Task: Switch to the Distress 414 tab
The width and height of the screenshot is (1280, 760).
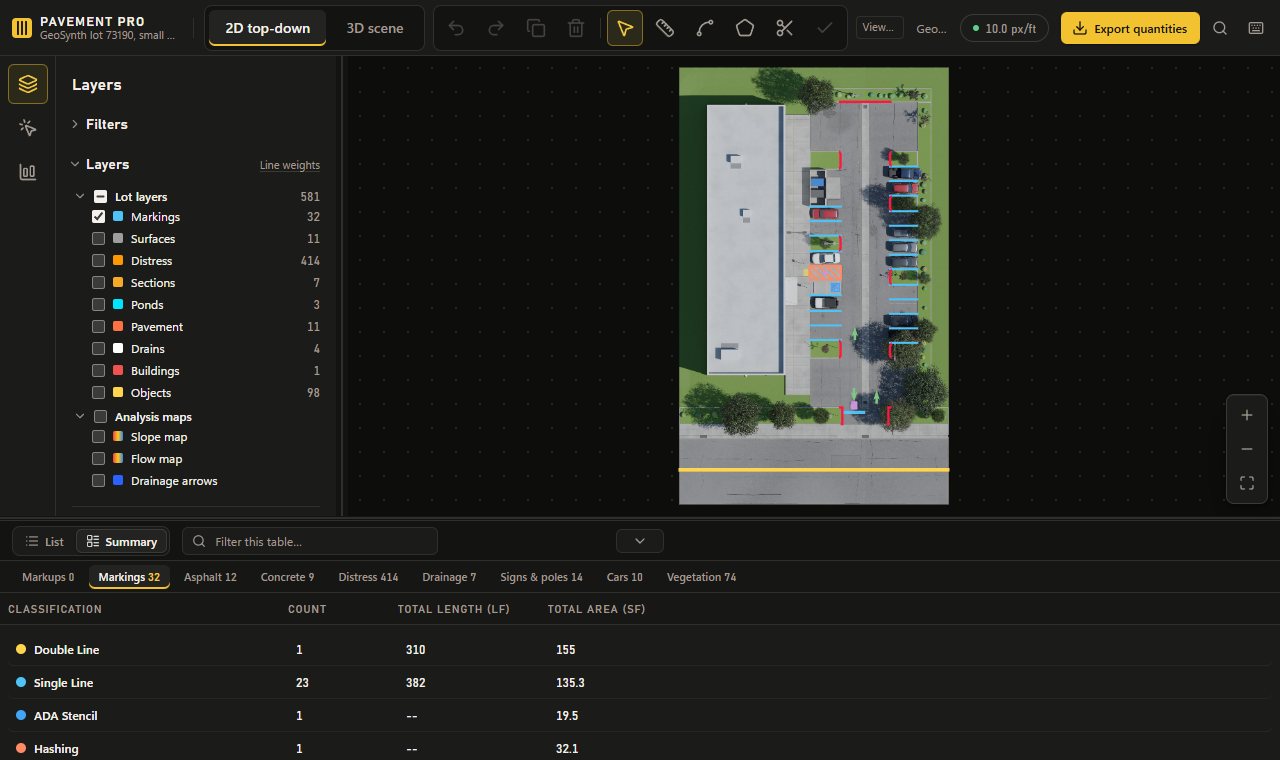Action: [x=368, y=577]
